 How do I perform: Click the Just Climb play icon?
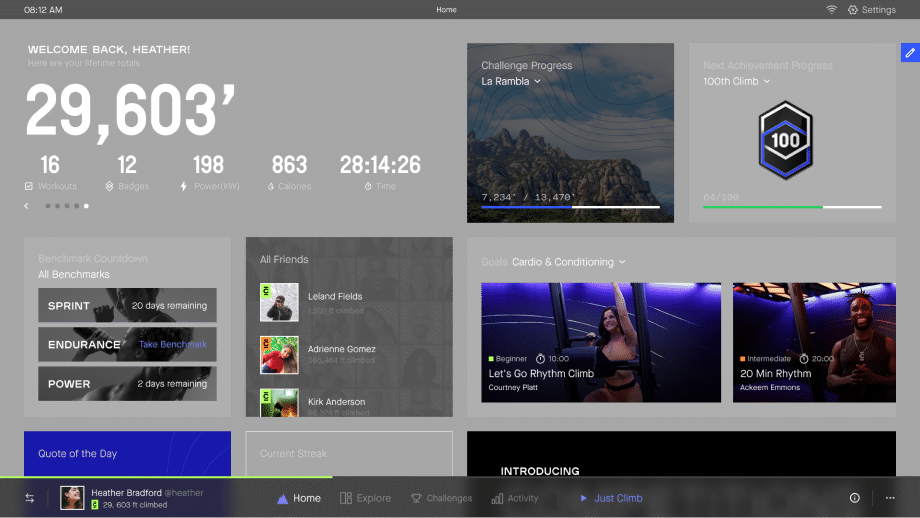pyautogui.click(x=584, y=498)
